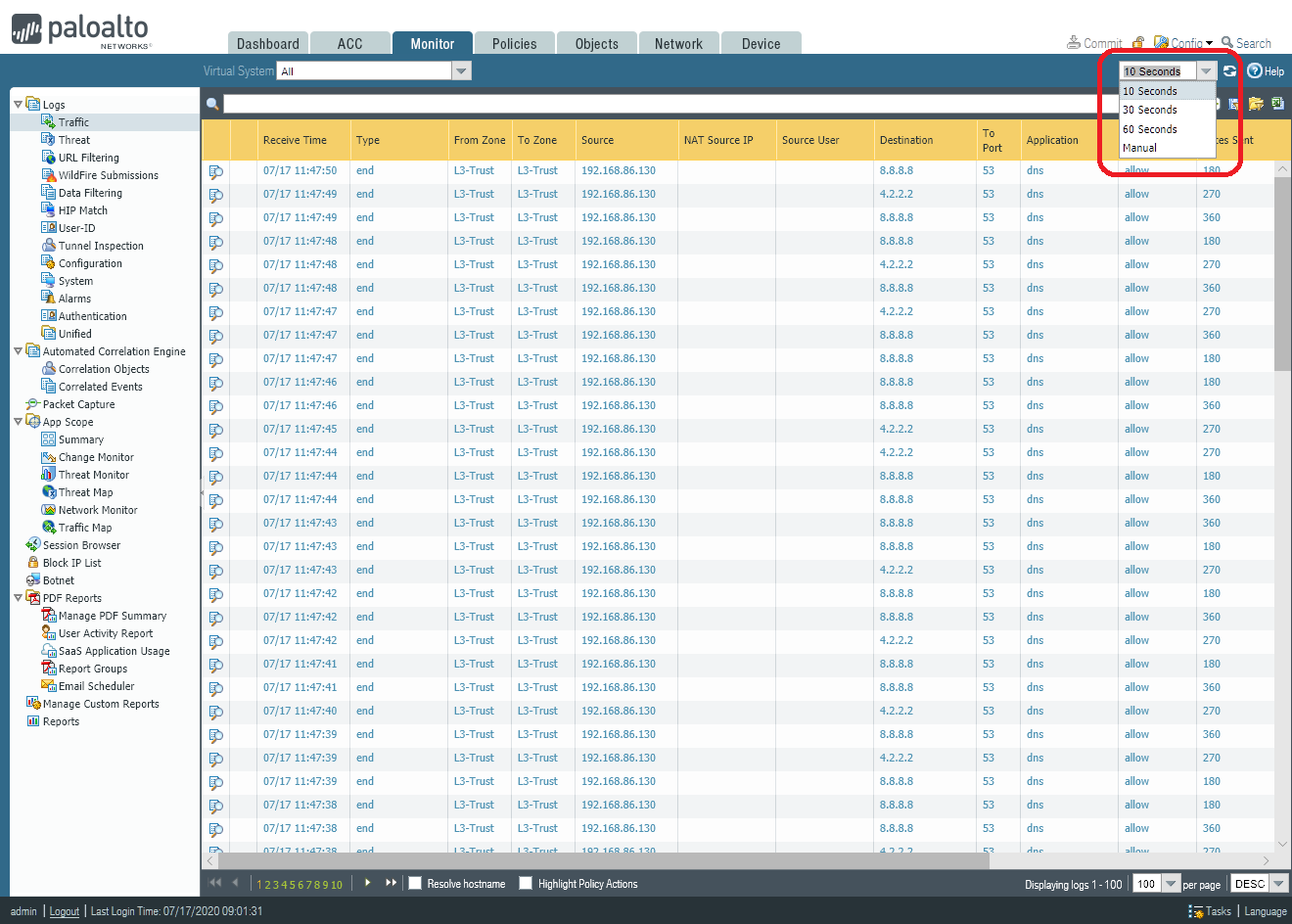The width and height of the screenshot is (1292, 924).
Task: Go to page 5 of logs
Action: 292,885
